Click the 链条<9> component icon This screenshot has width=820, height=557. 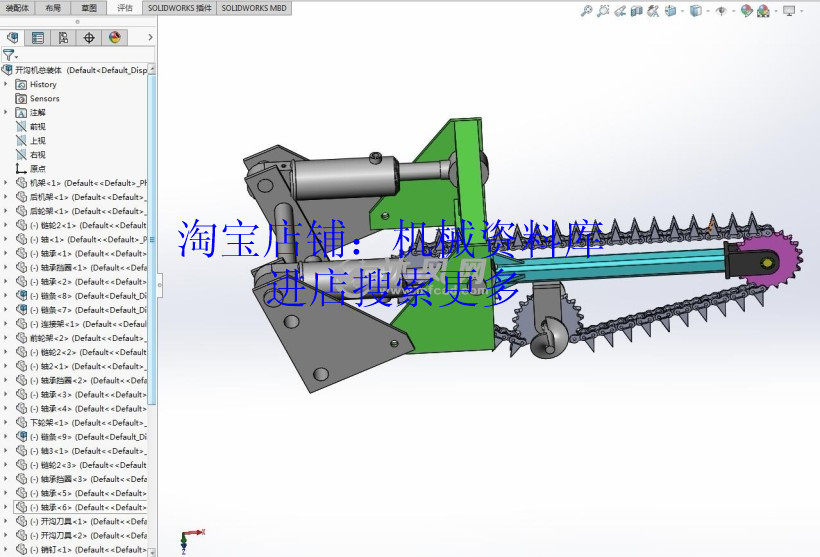click(x=21, y=437)
